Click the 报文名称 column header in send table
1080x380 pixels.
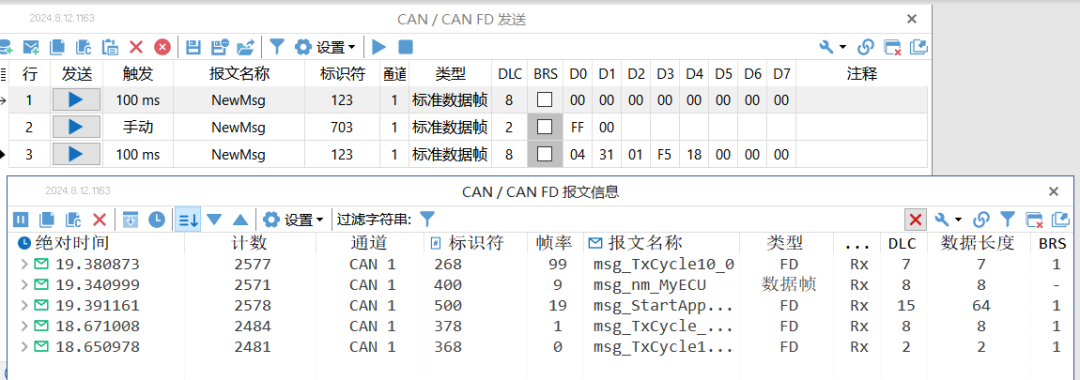tap(239, 74)
